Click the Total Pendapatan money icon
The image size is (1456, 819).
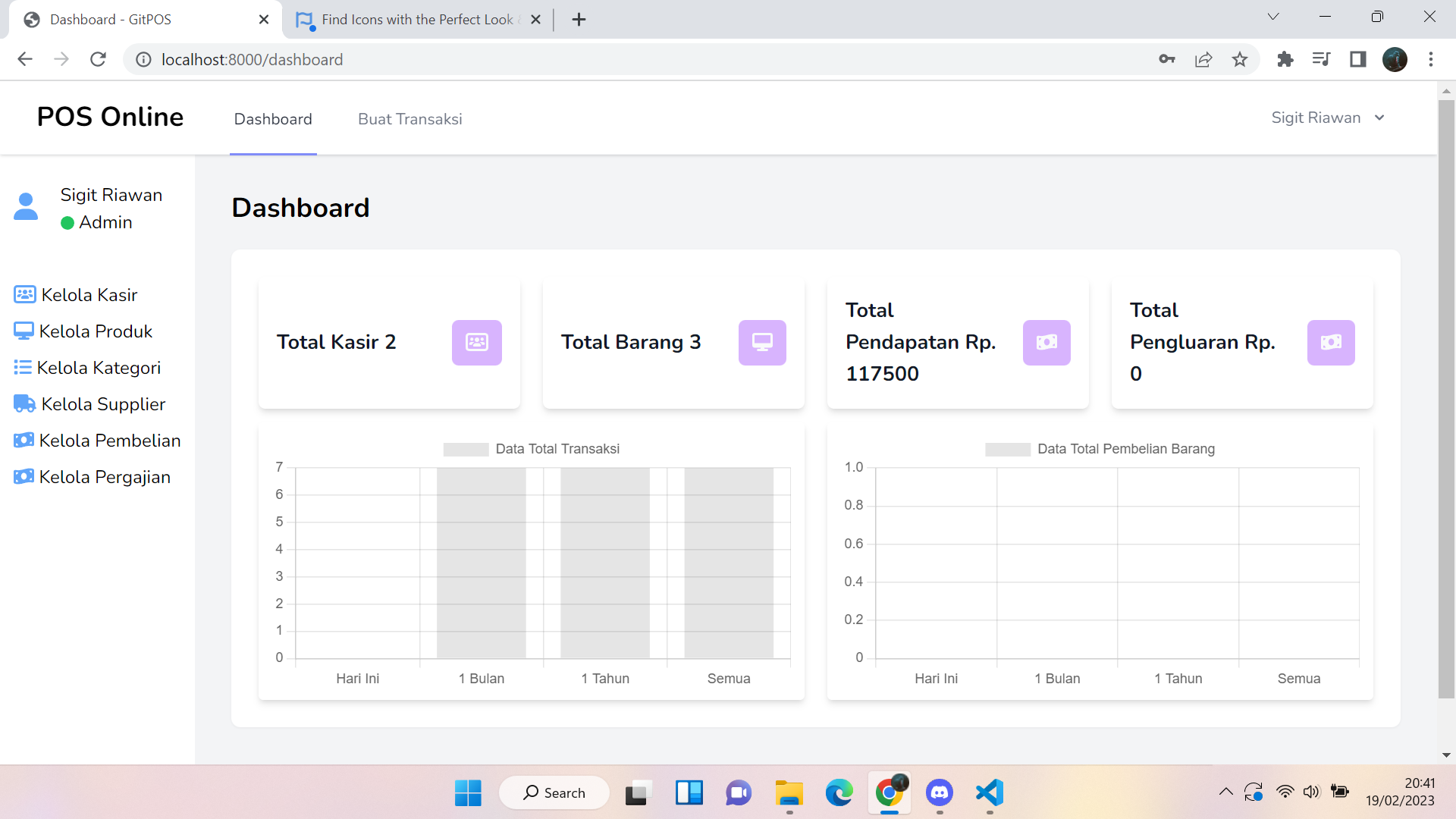(x=1046, y=343)
